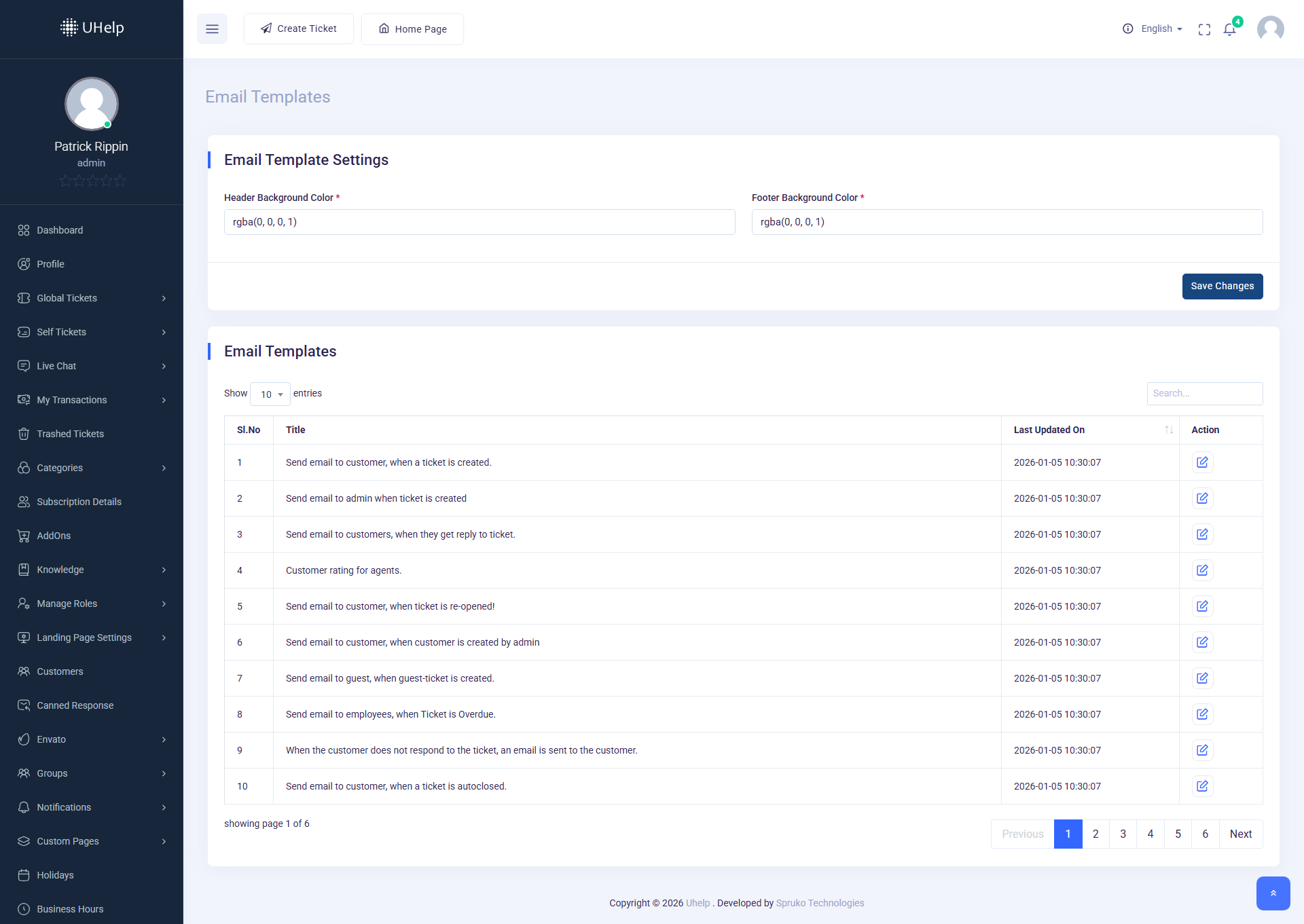Edit the Ticket is Overdue template

(1202, 714)
